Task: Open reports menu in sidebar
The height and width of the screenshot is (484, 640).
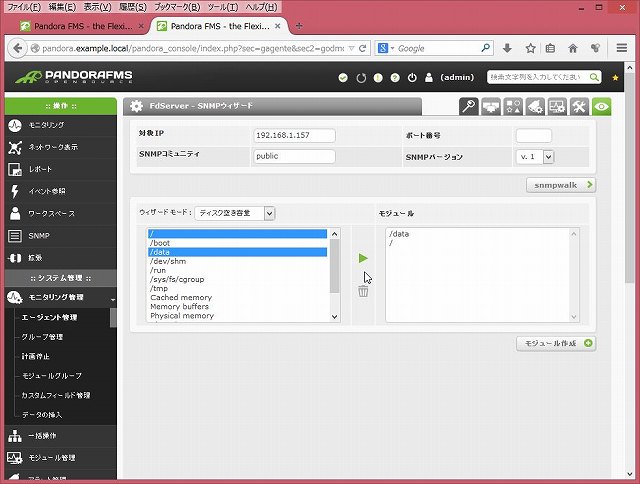Action: [x=60, y=169]
